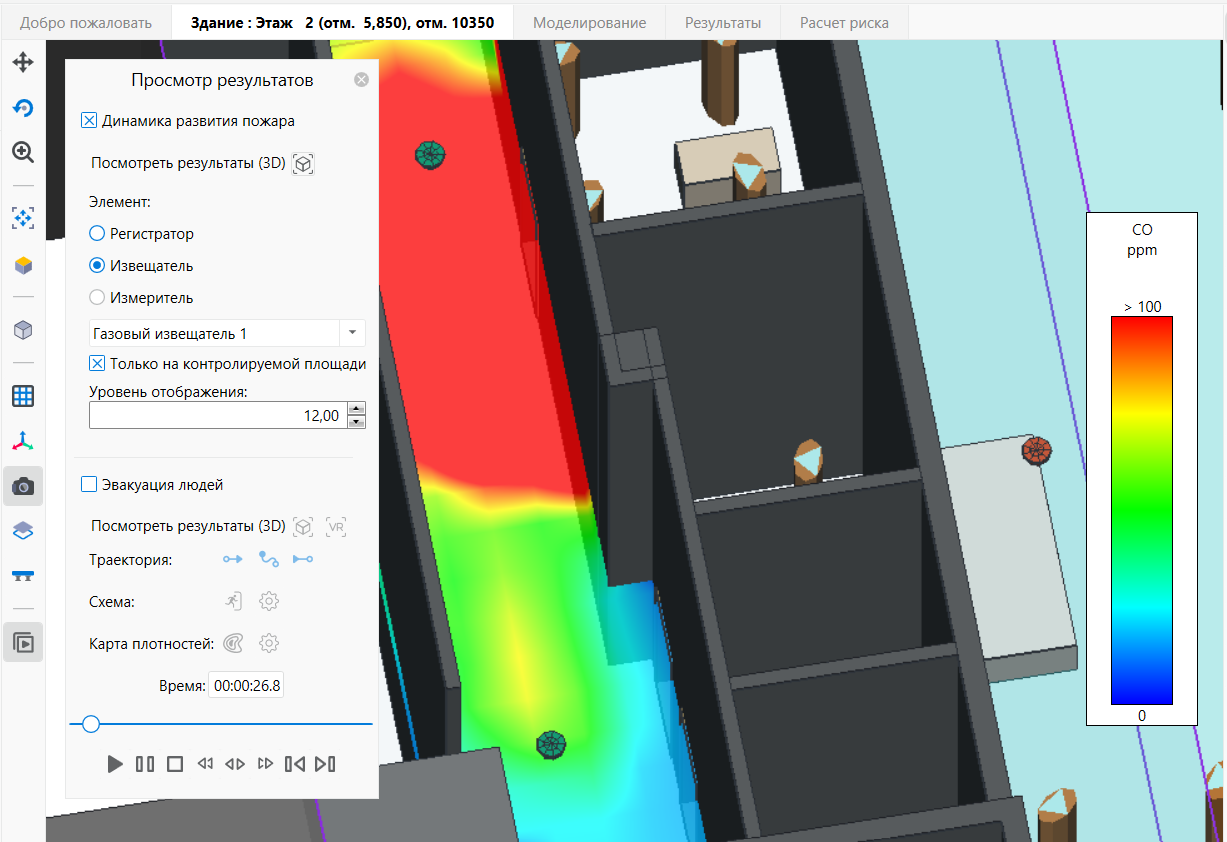Toggle the blue grid icon

22,396
